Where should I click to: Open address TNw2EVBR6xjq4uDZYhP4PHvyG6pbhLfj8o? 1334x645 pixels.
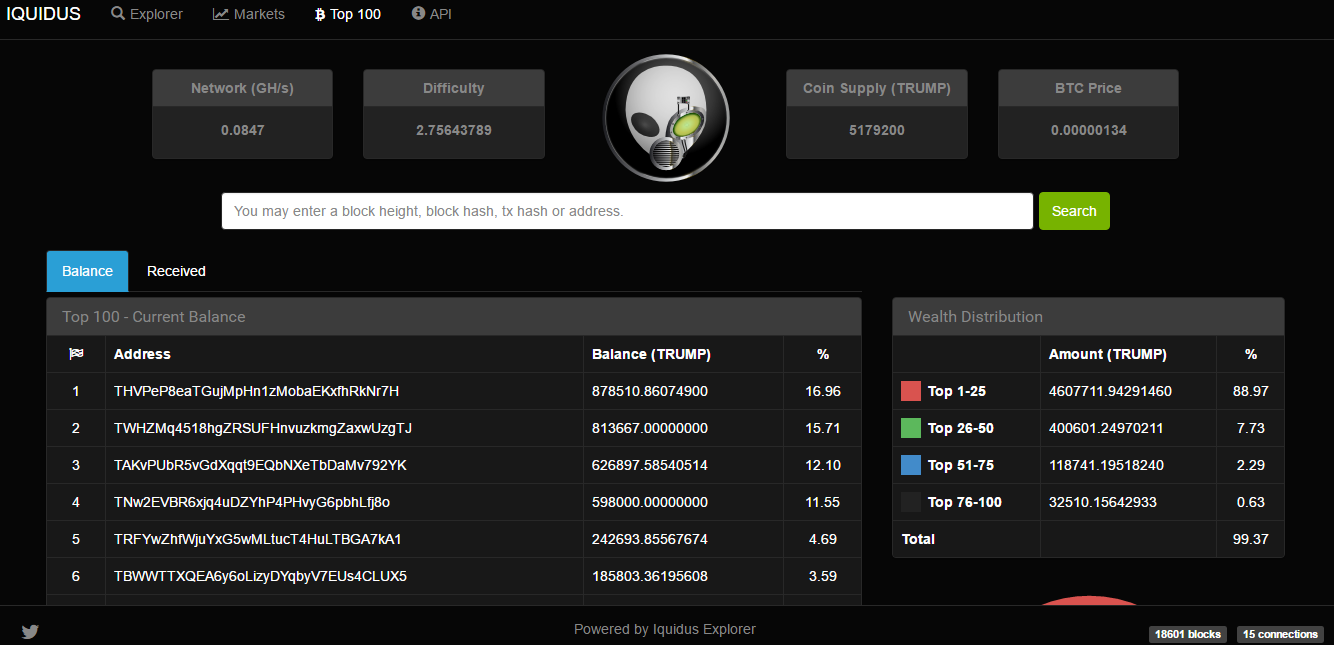252,502
